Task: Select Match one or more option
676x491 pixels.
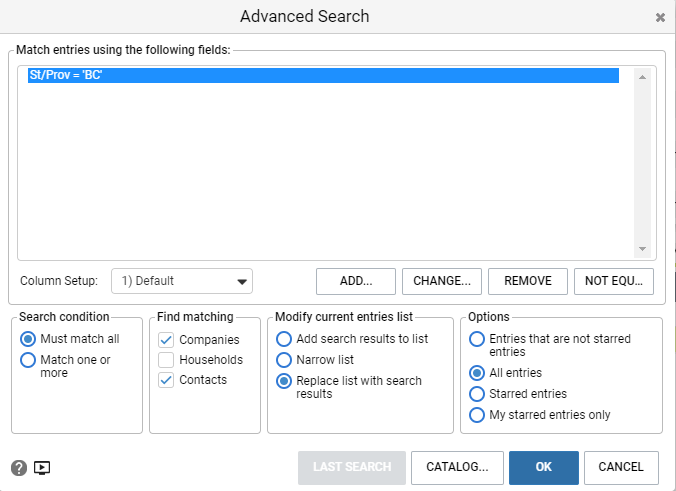Action: [28, 360]
